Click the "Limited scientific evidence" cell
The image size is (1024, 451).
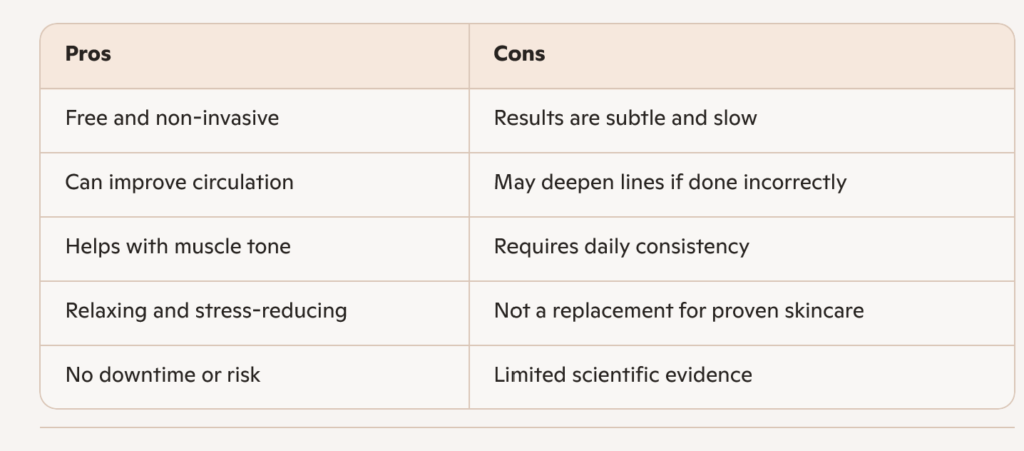(x=623, y=375)
